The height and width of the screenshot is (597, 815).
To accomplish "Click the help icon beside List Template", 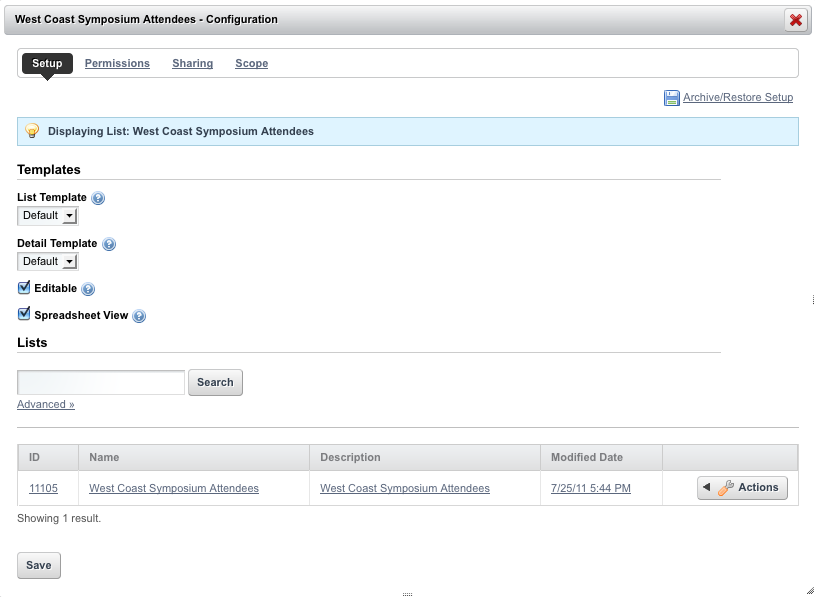I will click(x=98, y=198).
